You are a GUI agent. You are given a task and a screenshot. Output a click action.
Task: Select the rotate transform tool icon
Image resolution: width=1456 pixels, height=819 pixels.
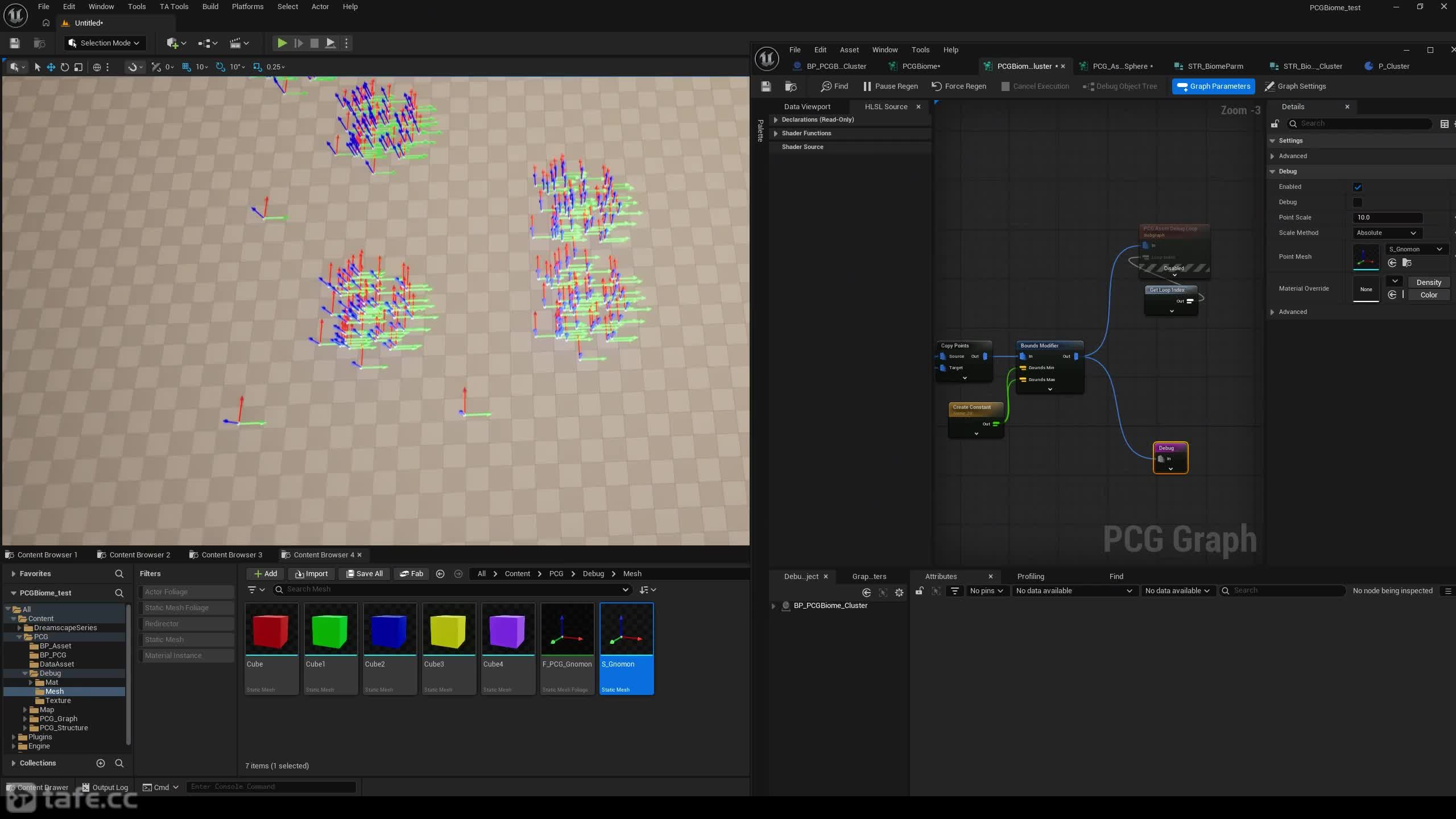[x=65, y=67]
